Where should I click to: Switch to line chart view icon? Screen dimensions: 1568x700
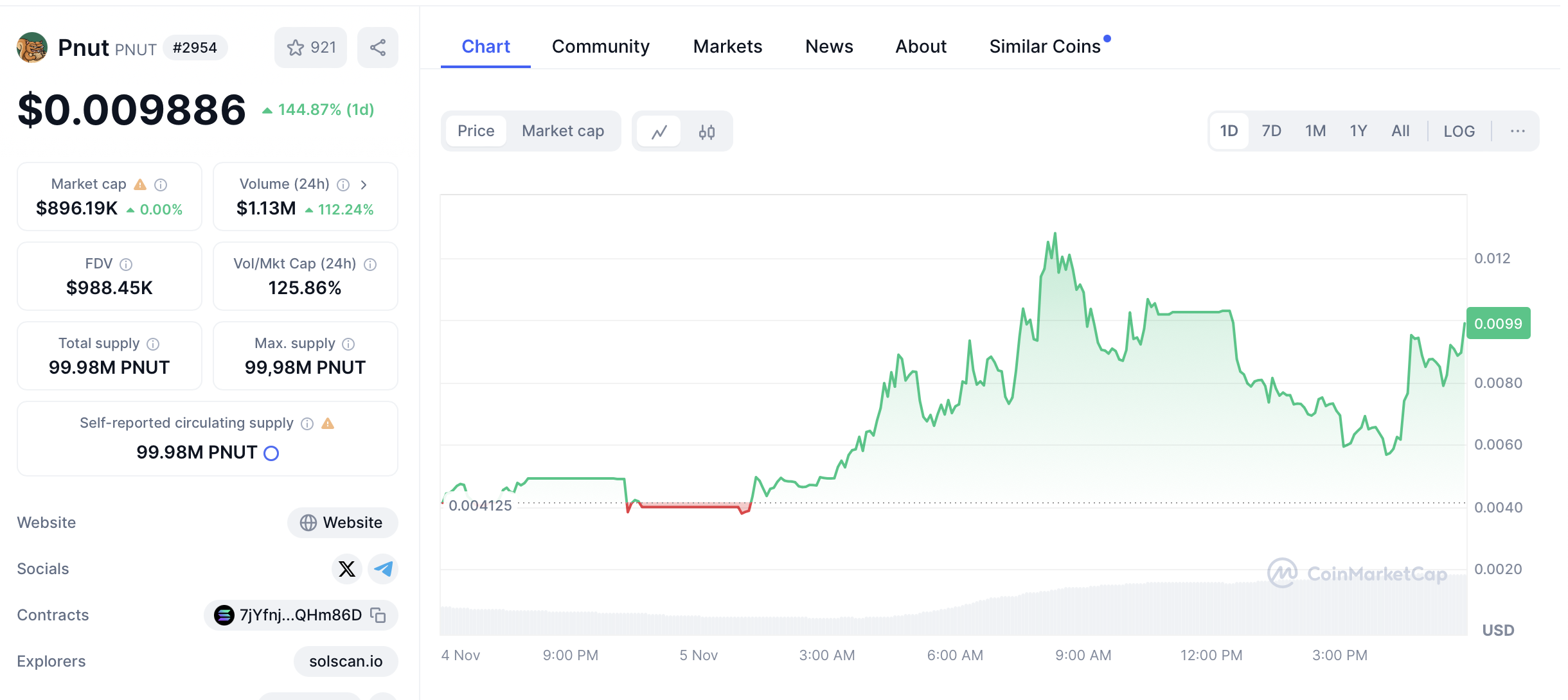pyautogui.click(x=659, y=132)
